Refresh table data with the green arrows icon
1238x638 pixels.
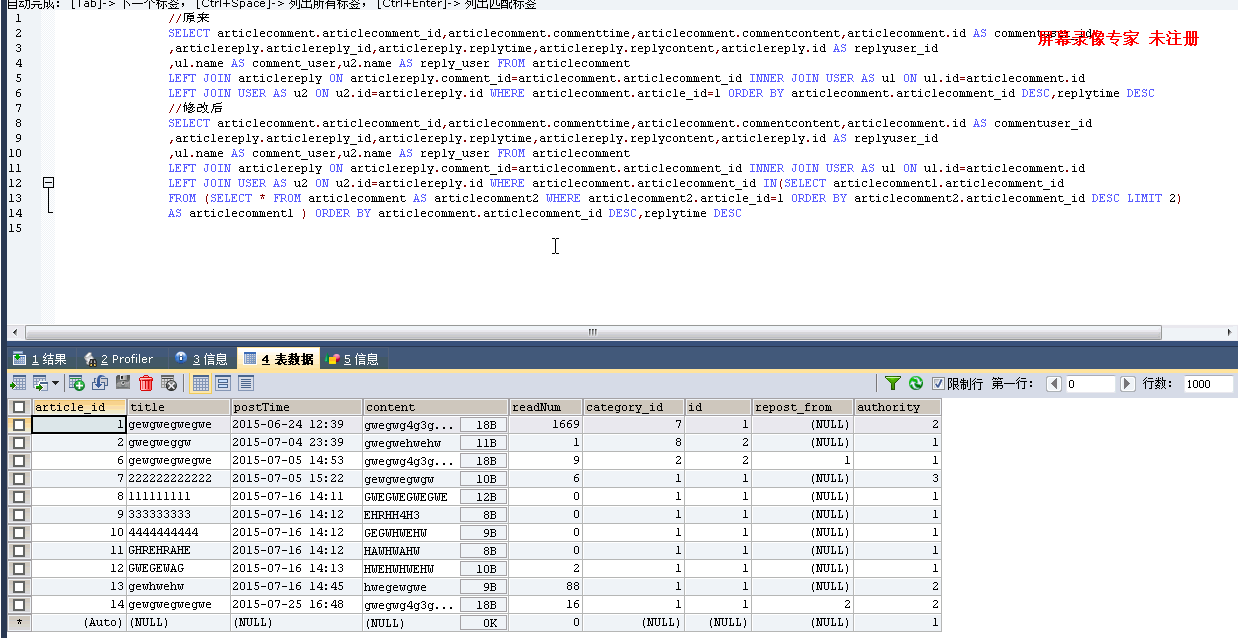pyautogui.click(x=916, y=383)
